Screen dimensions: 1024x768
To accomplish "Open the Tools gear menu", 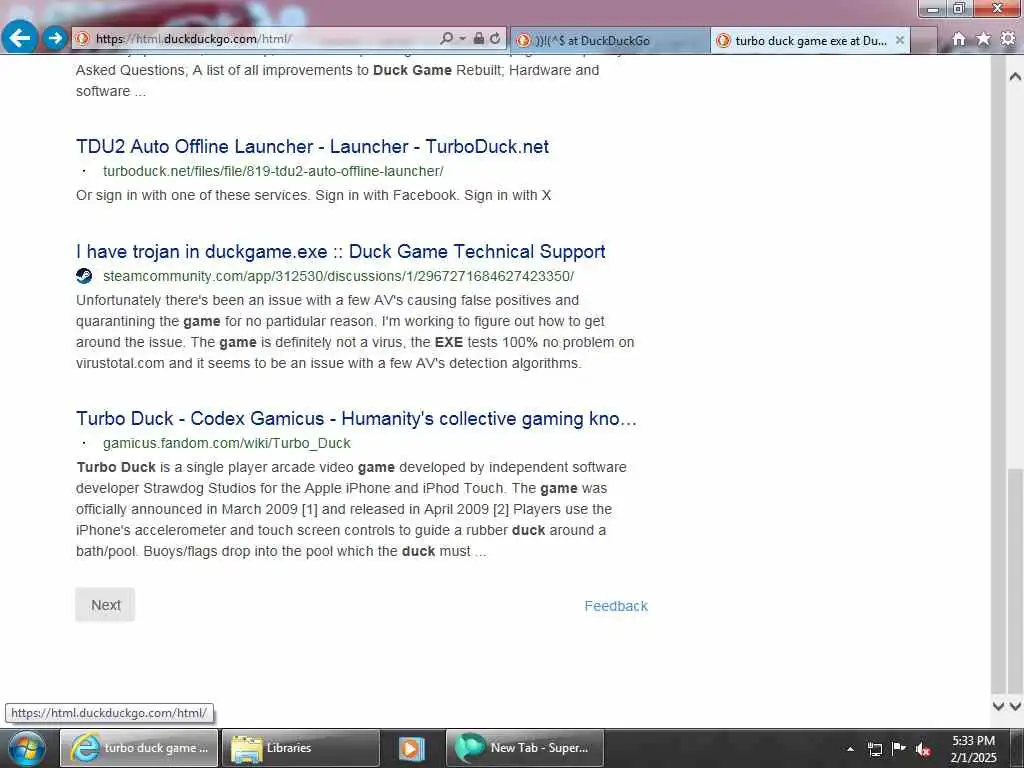I will click(1008, 39).
